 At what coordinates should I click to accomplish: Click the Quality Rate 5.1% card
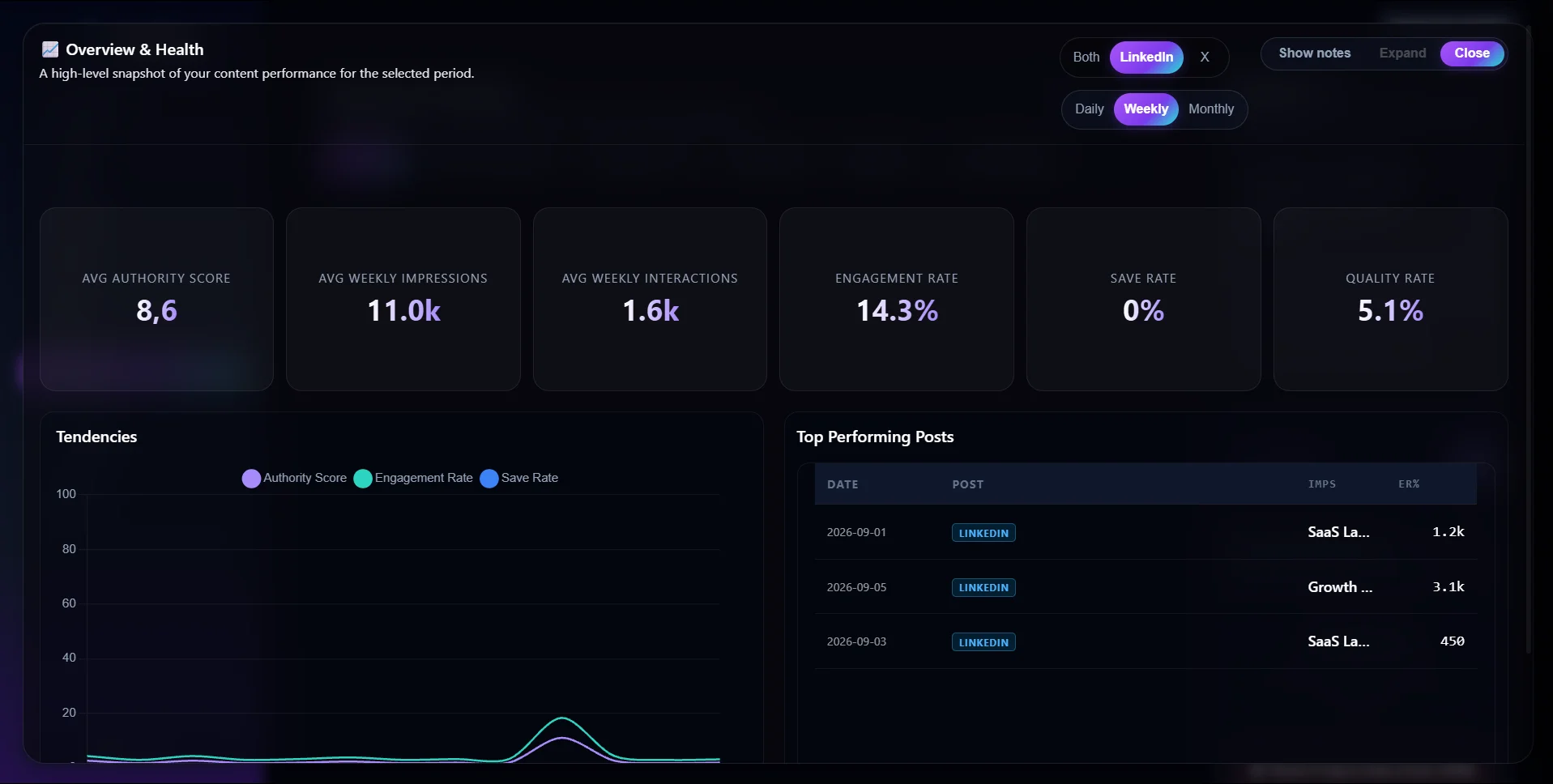pos(1390,299)
